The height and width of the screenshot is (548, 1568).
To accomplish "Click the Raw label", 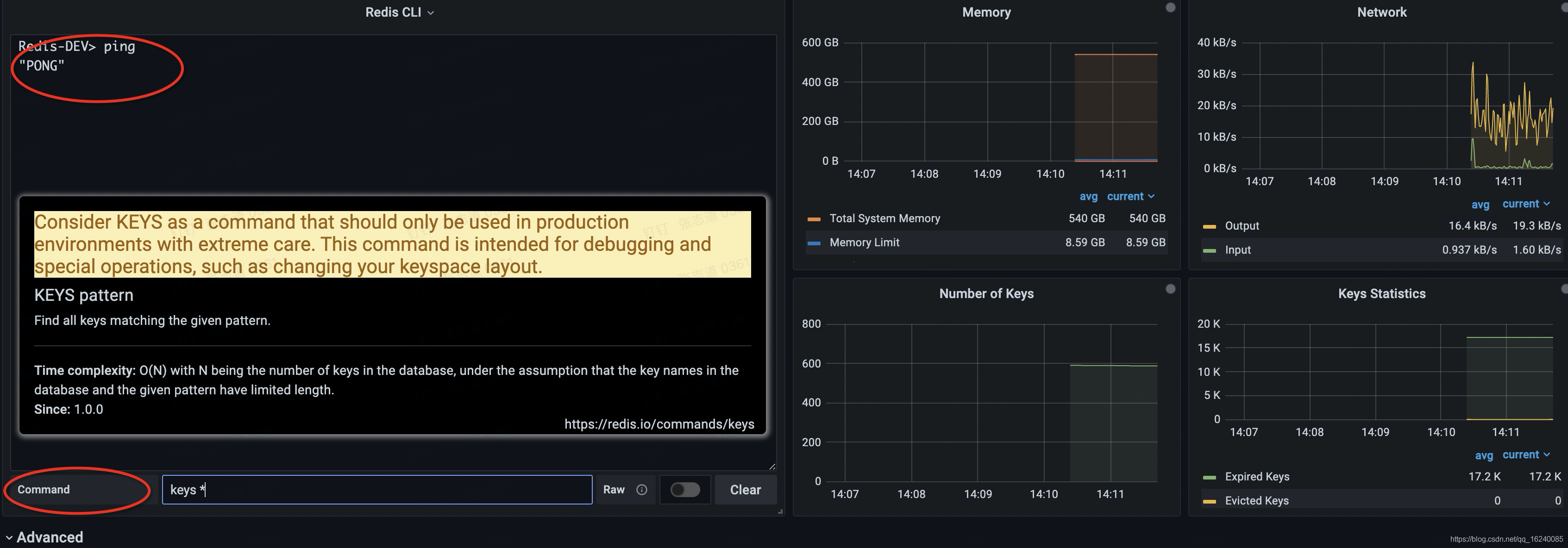I will tap(614, 490).
